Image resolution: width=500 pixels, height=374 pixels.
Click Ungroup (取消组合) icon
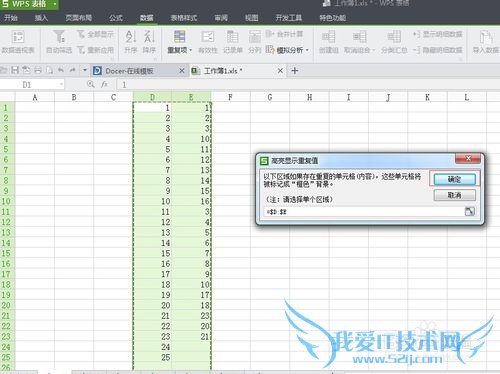359,37
